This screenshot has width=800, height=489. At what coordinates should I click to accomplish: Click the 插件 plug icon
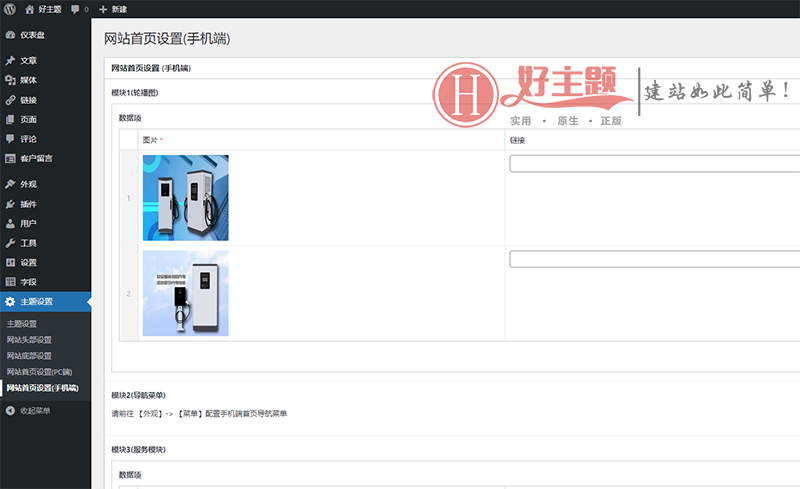(x=10, y=204)
